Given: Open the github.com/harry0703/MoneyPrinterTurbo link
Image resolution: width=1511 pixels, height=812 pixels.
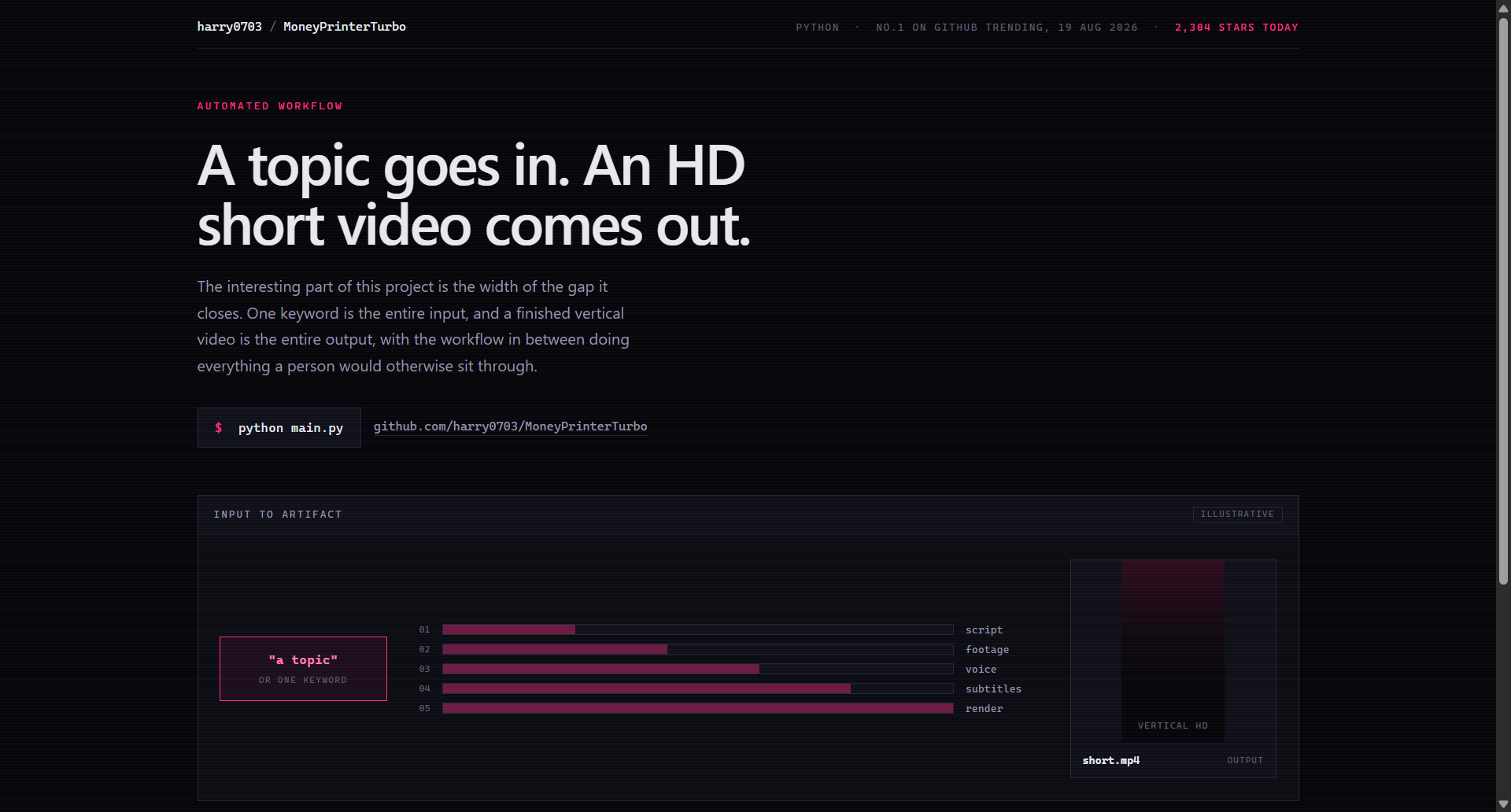Looking at the screenshot, I should (x=510, y=426).
